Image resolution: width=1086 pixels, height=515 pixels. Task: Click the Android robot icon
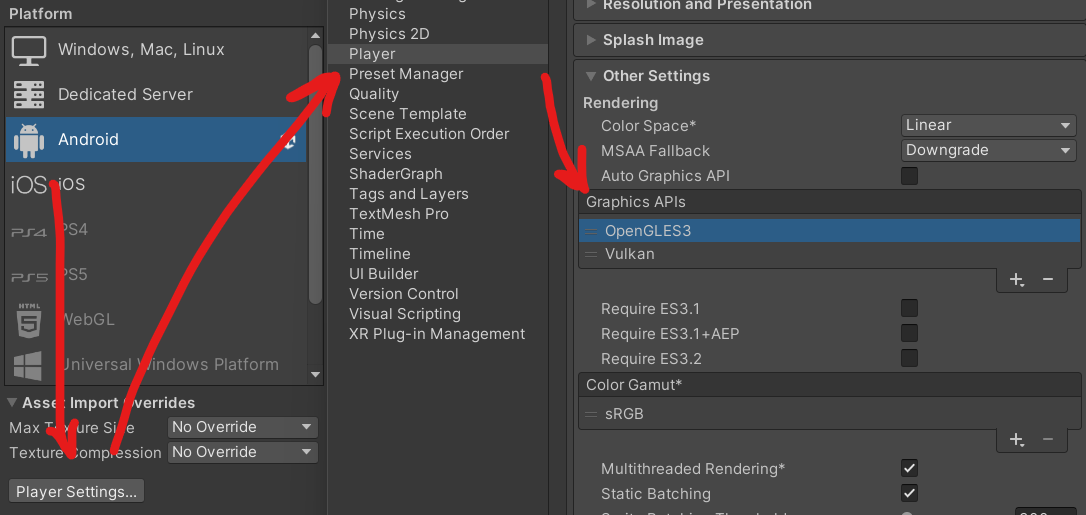click(28, 140)
